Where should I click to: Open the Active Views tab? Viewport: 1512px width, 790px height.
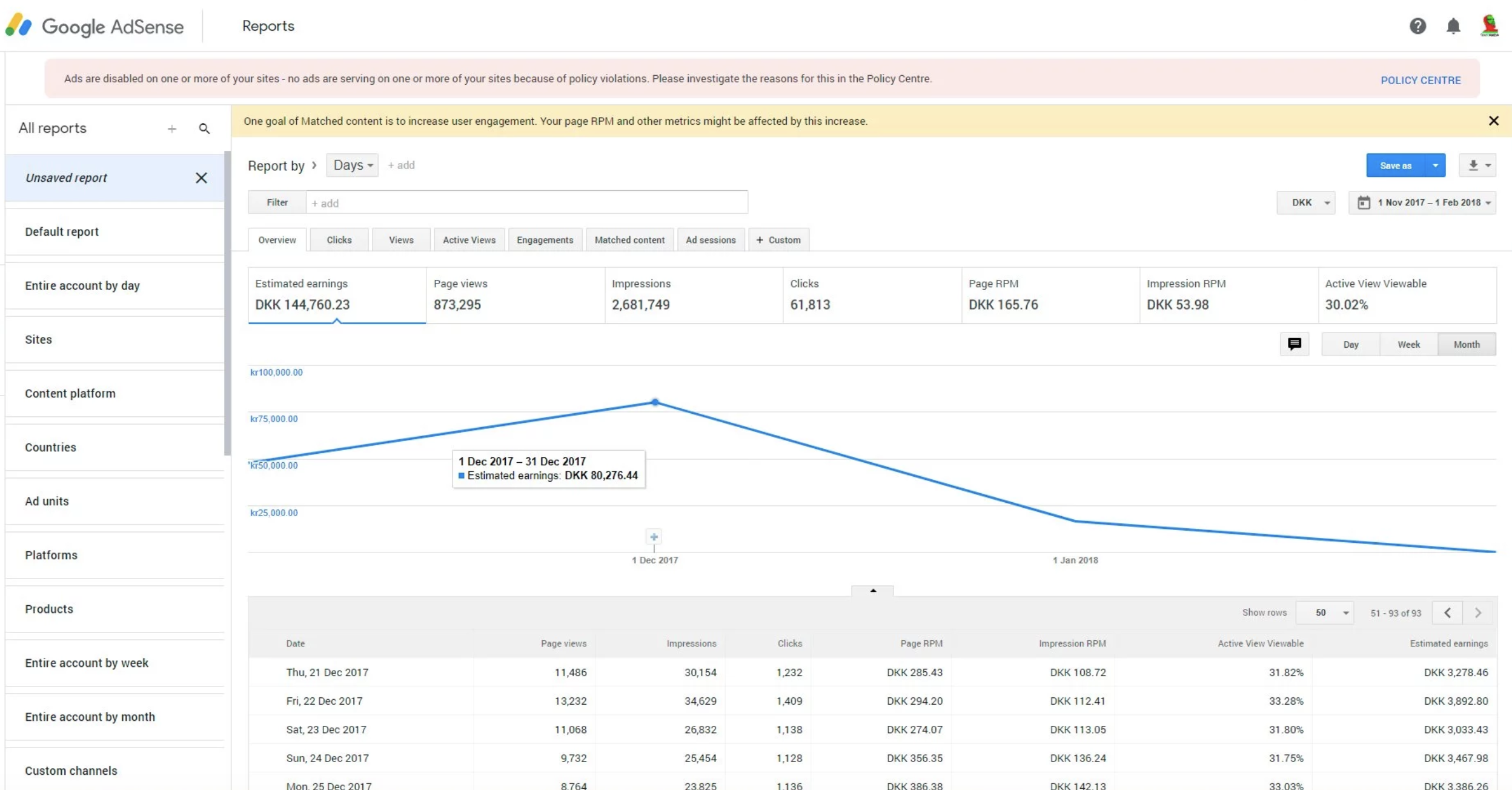click(x=469, y=240)
